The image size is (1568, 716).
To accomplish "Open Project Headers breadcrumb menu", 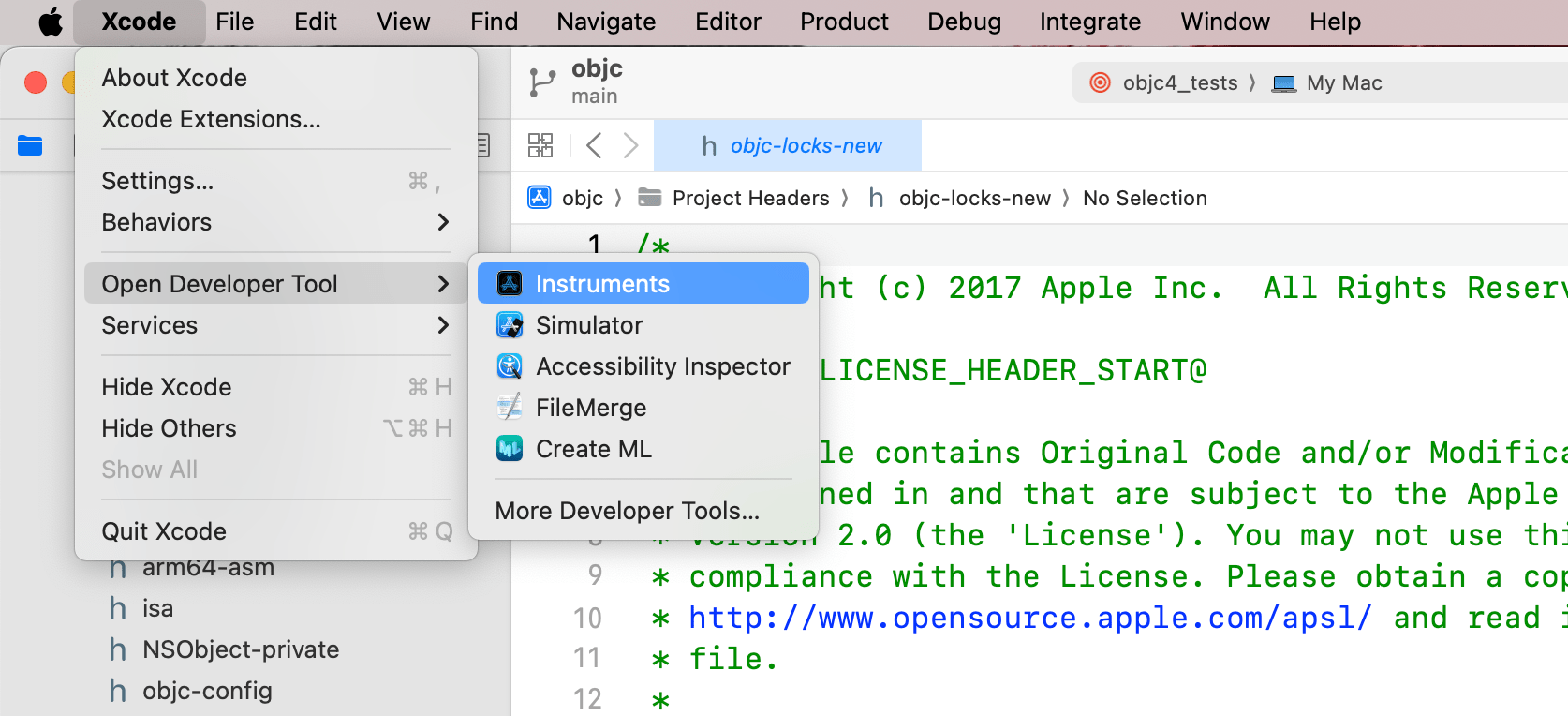I will 751,198.
